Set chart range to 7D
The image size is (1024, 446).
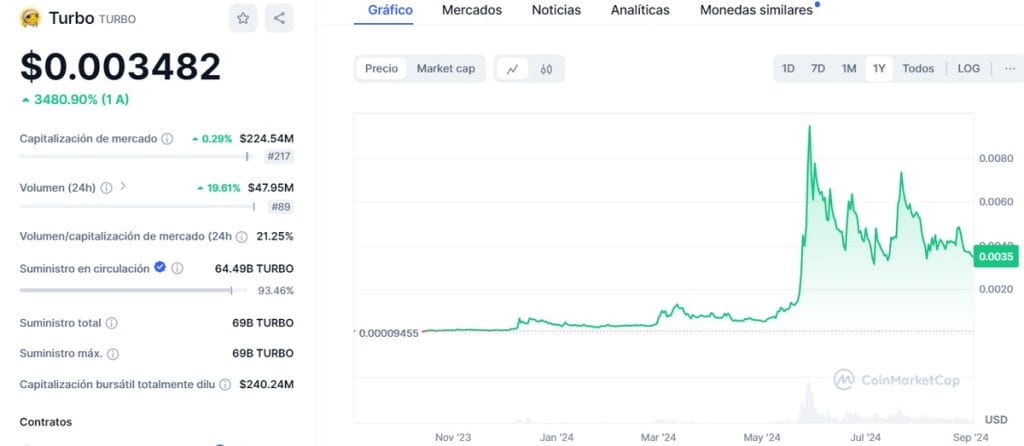click(x=818, y=69)
